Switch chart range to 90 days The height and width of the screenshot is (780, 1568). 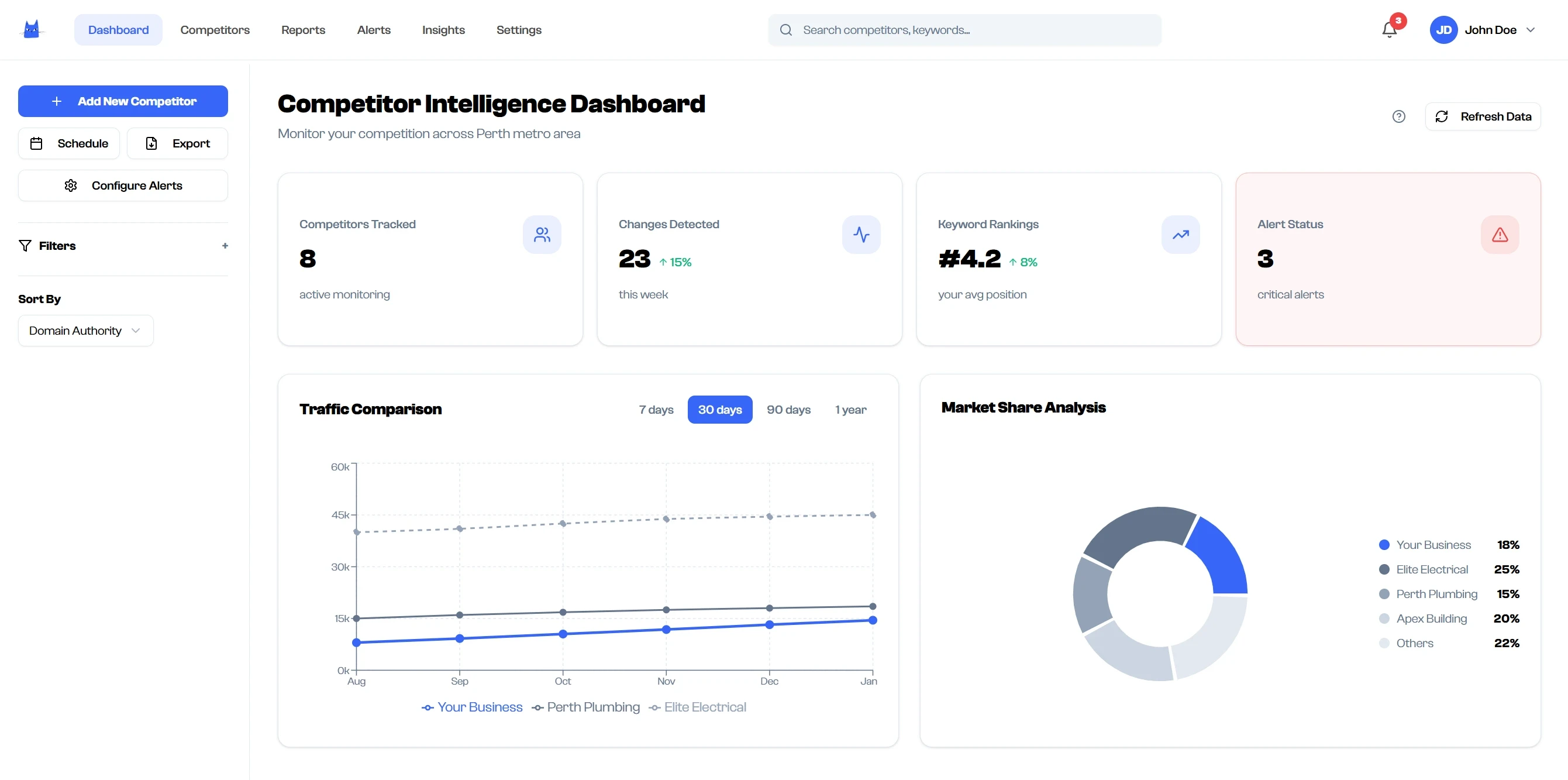point(788,410)
